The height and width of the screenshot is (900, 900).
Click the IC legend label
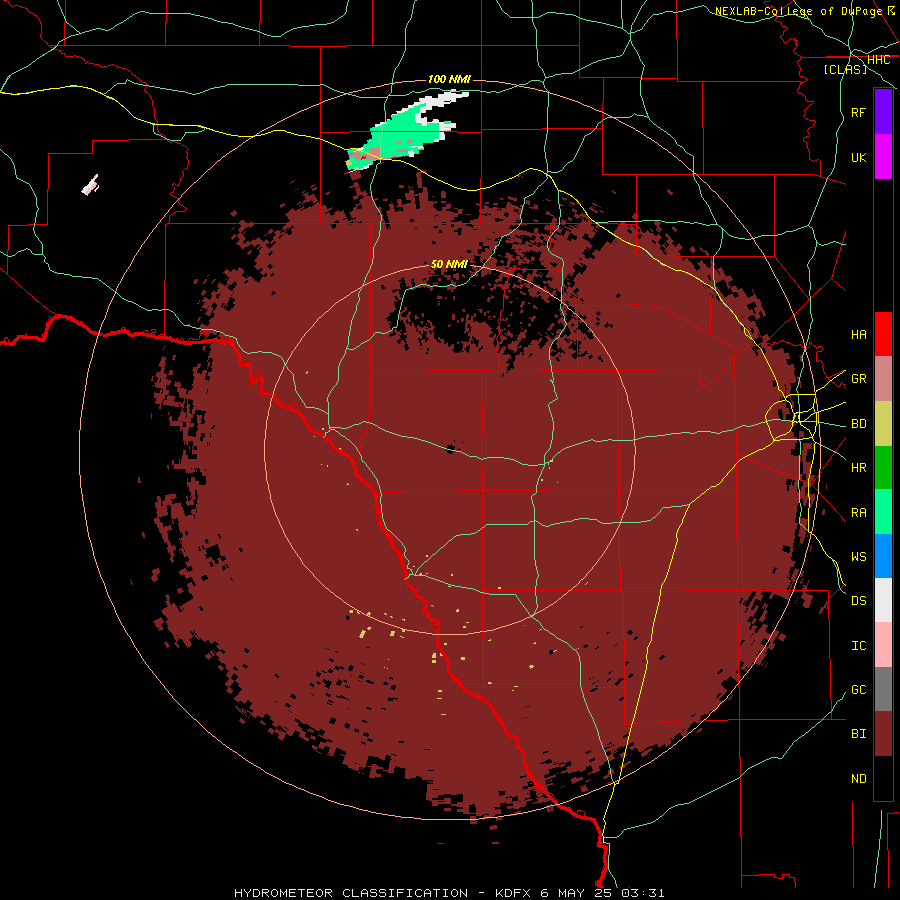(858, 645)
